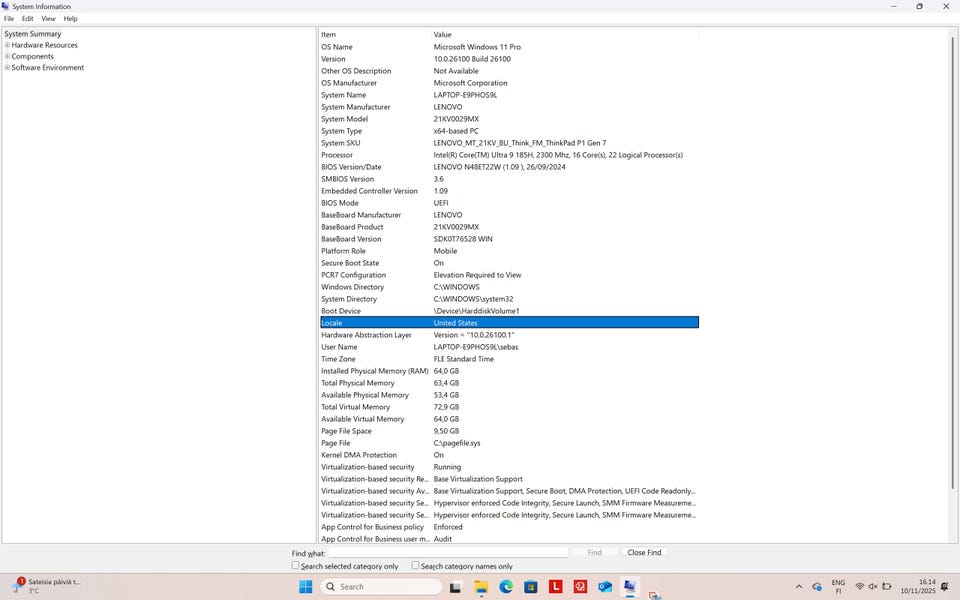This screenshot has height=600, width=960.
Task: Show hidden system tray icons
Action: click(x=798, y=587)
